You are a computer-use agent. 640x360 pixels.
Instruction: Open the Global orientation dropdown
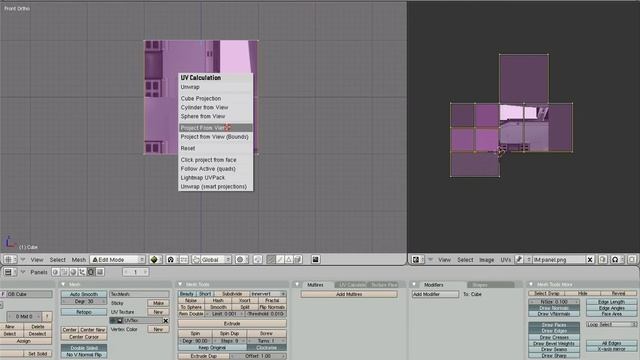click(x=216, y=260)
